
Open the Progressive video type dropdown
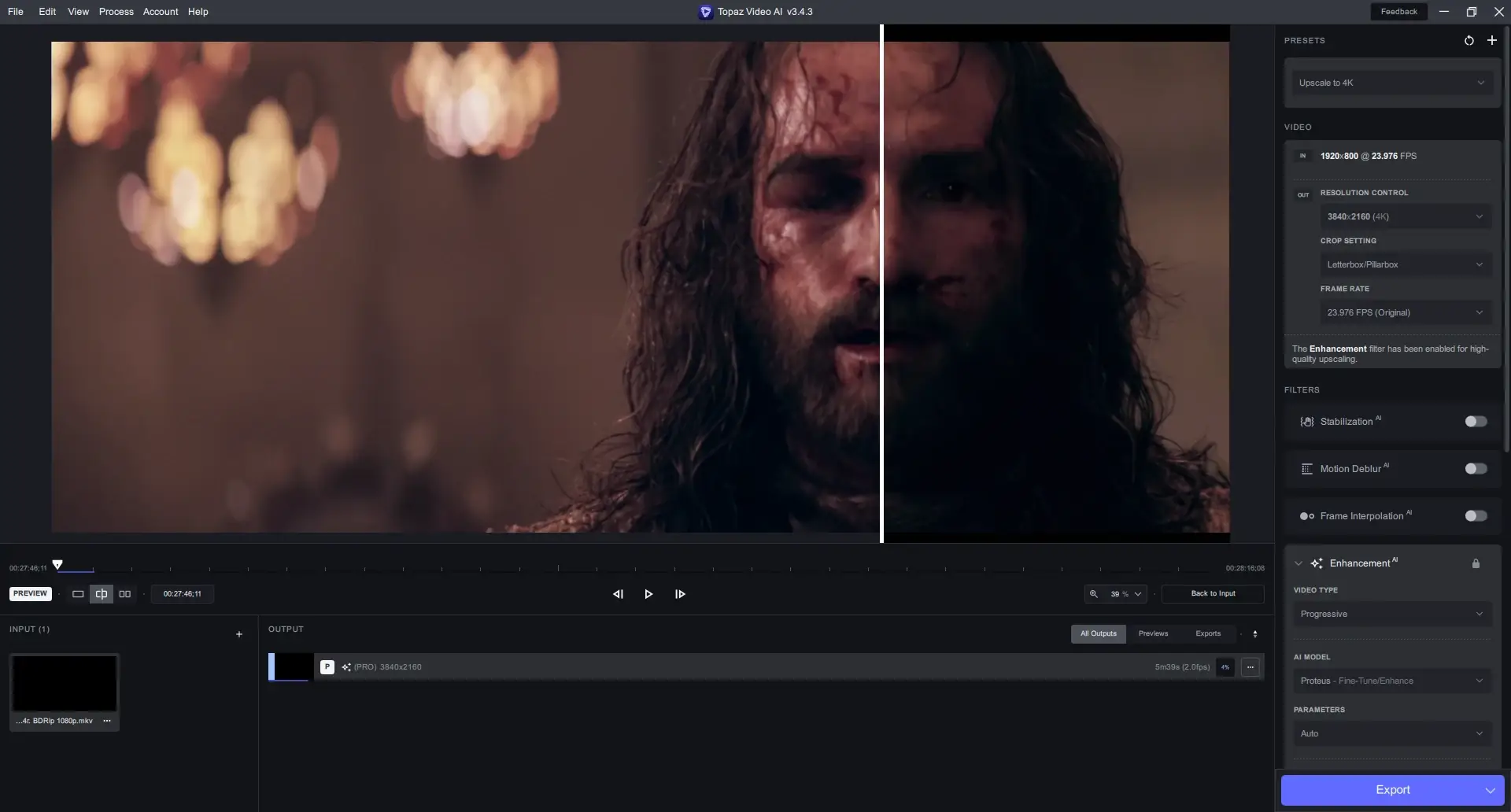pyautogui.click(x=1391, y=614)
